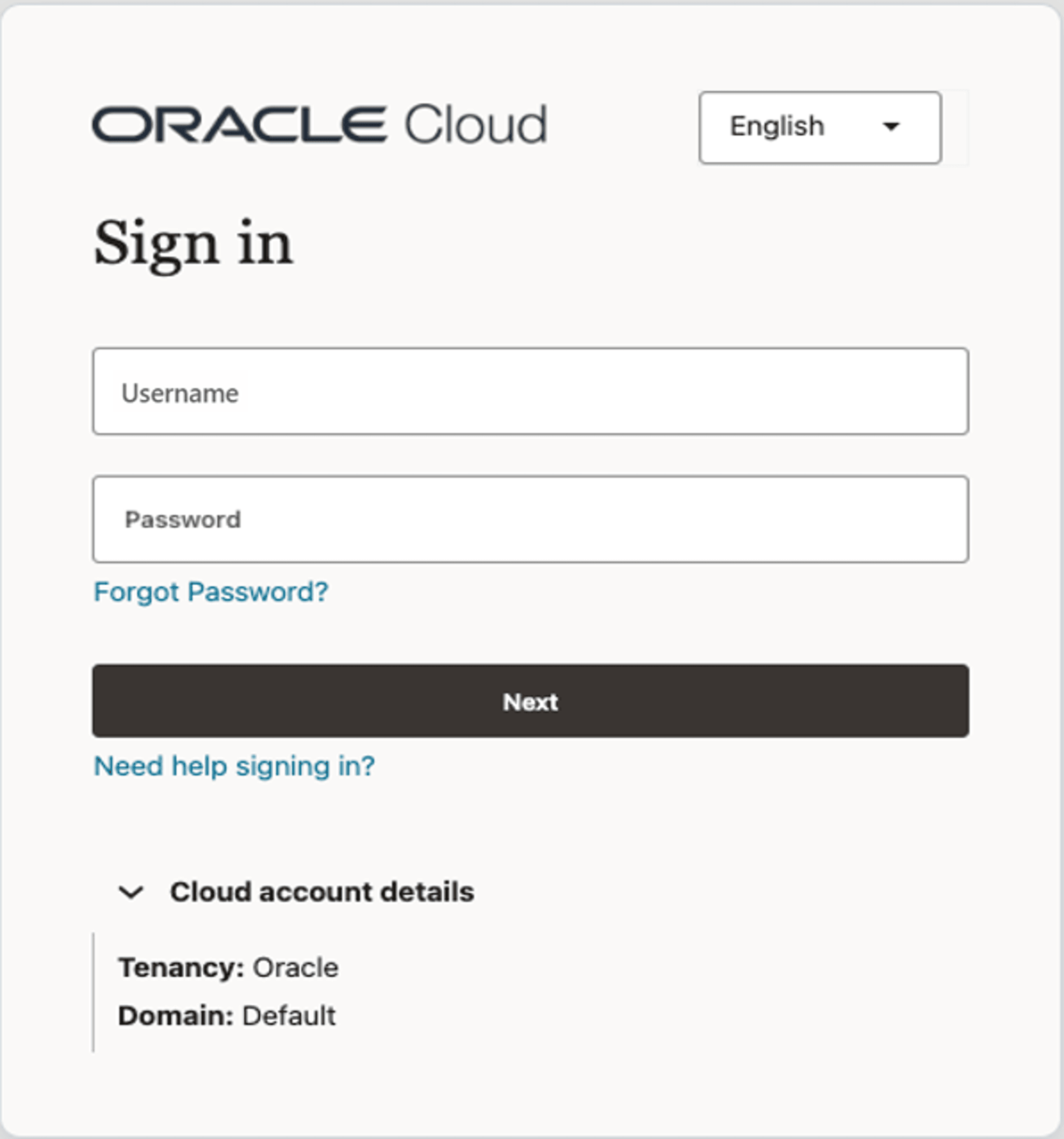The height and width of the screenshot is (1139, 1064).
Task: Click the Domain value Default
Action: [289, 1017]
